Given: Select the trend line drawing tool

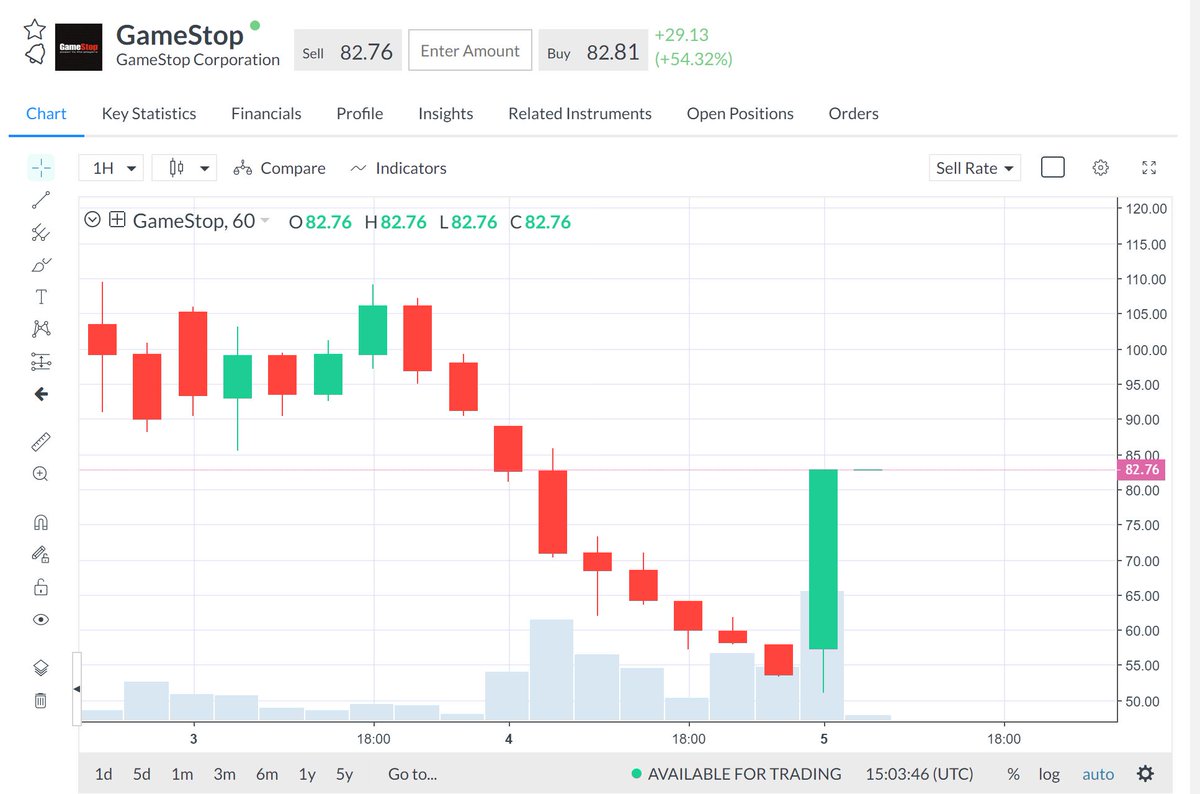Looking at the screenshot, I should [41, 200].
